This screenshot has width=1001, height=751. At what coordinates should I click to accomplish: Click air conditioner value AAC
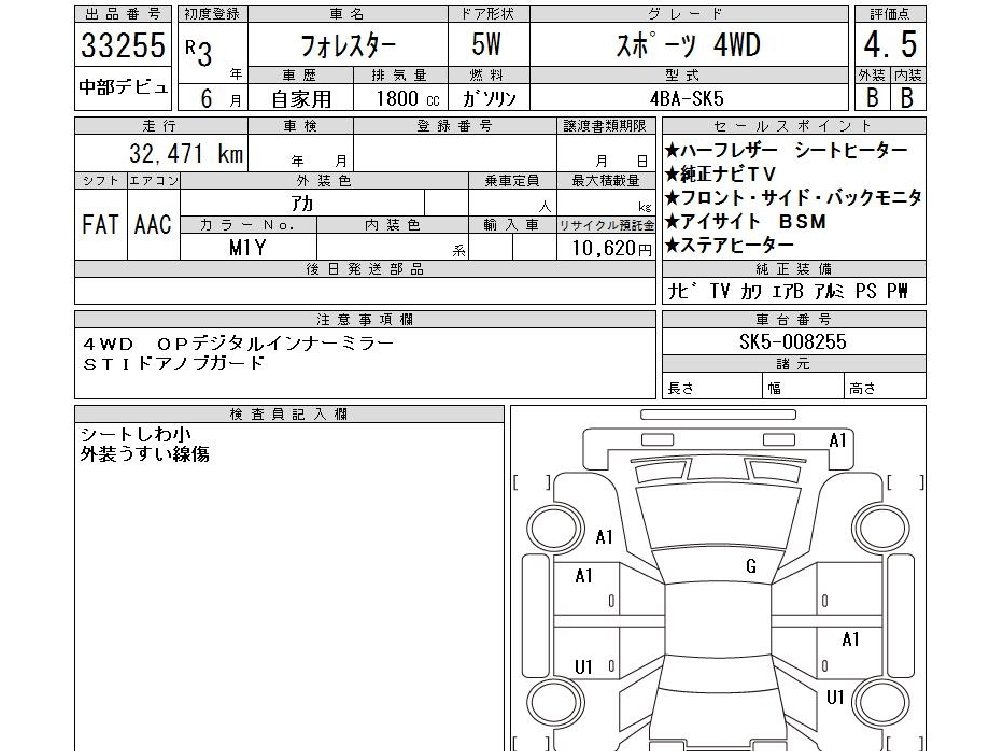153,225
